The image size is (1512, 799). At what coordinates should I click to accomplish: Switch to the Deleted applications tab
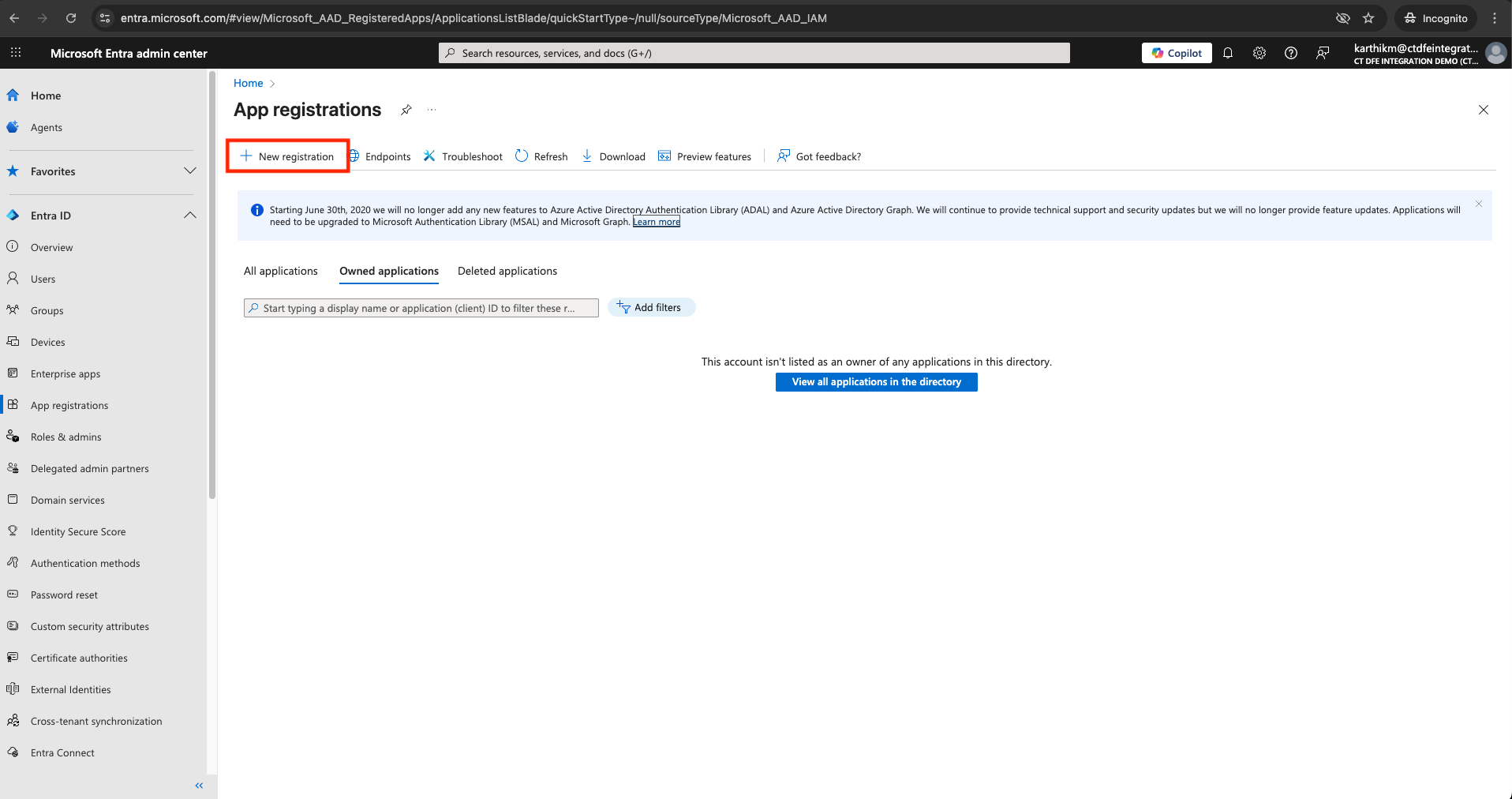coord(507,271)
